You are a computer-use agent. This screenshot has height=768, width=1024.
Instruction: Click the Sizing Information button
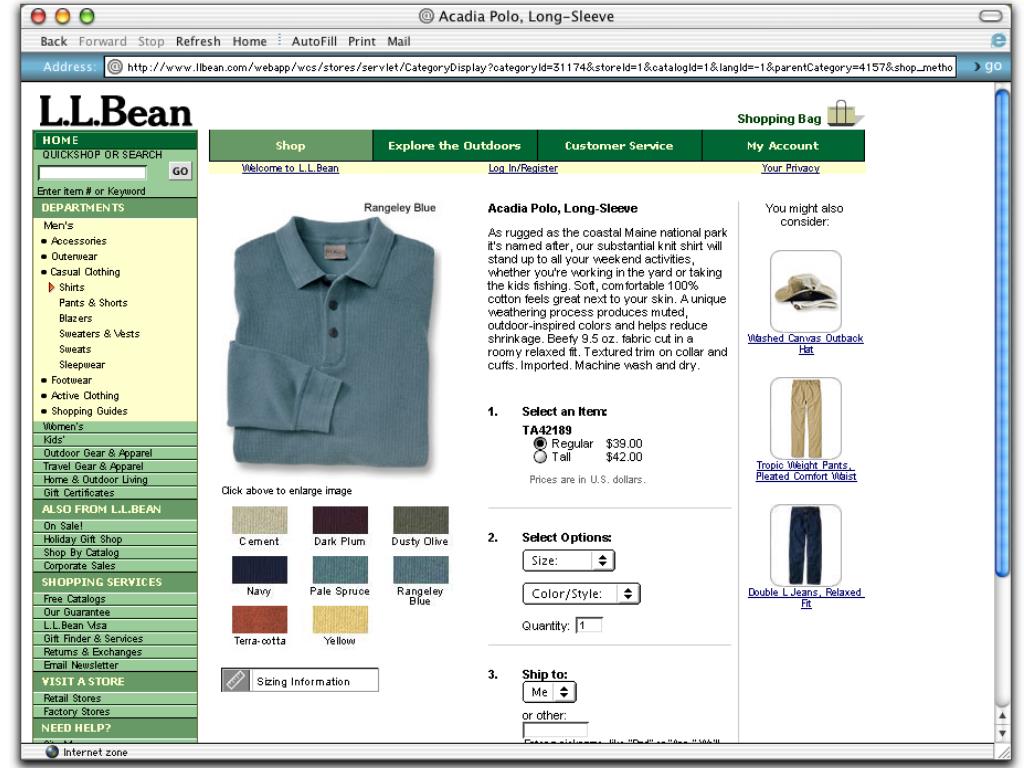click(x=300, y=680)
